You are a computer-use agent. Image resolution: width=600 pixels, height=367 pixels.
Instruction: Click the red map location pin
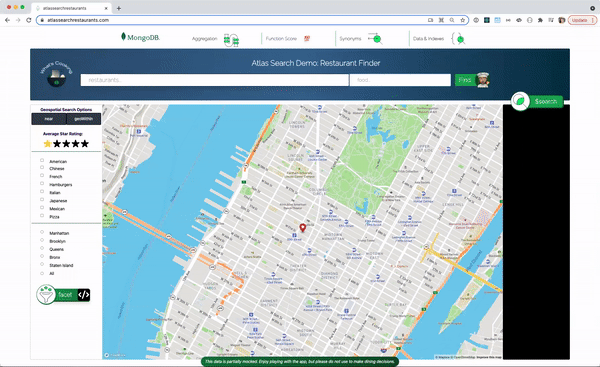(303, 228)
